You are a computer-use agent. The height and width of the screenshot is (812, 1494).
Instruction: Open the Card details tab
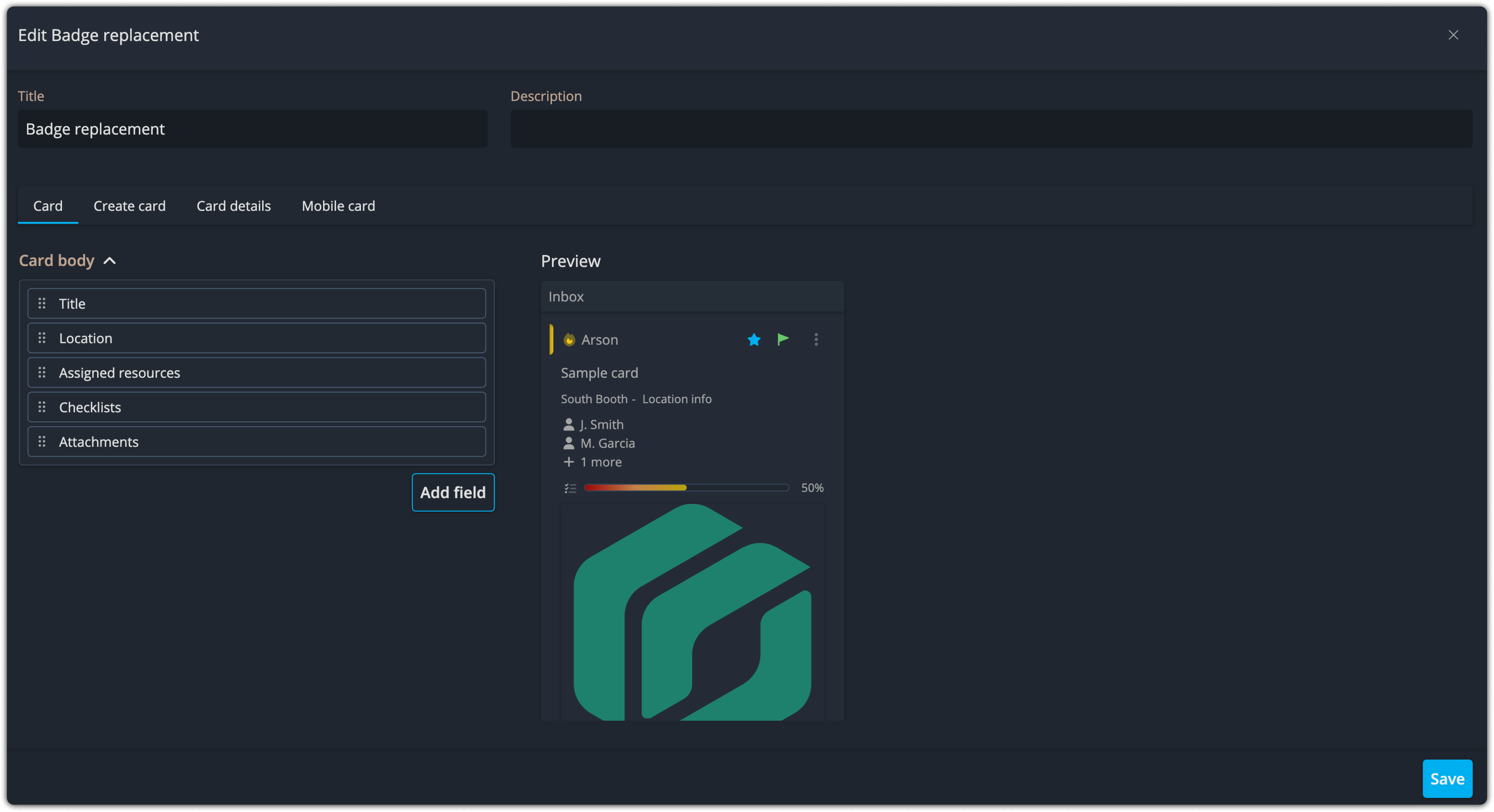233,206
